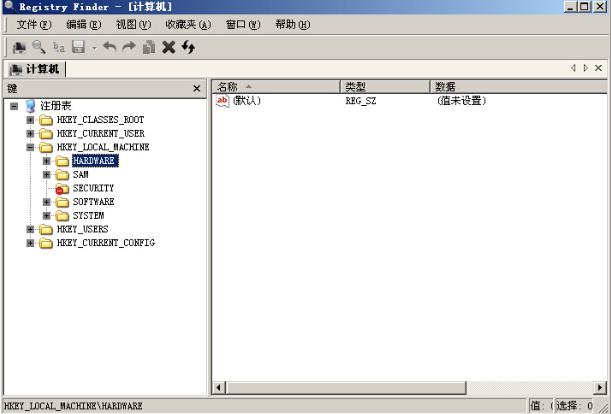The height and width of the screenshot is (414, 611).
Task: Expand HKEY_CLASSES_ROOT node
Action: click(30, 120)
